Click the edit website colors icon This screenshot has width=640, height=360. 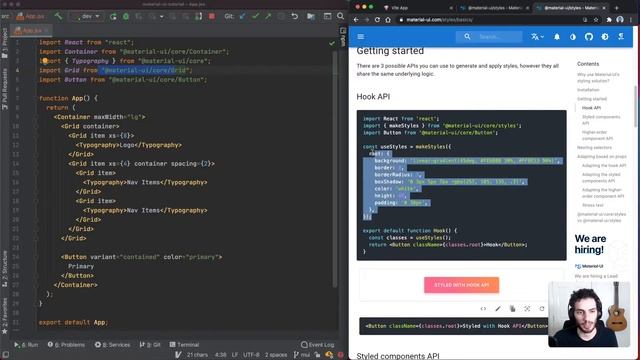click(573, 37)
